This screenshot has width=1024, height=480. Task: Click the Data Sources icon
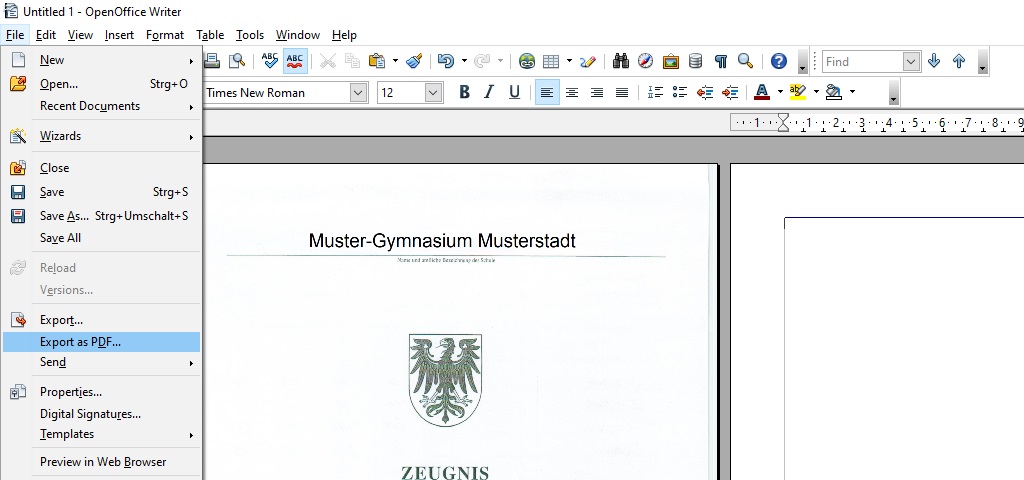695,61
